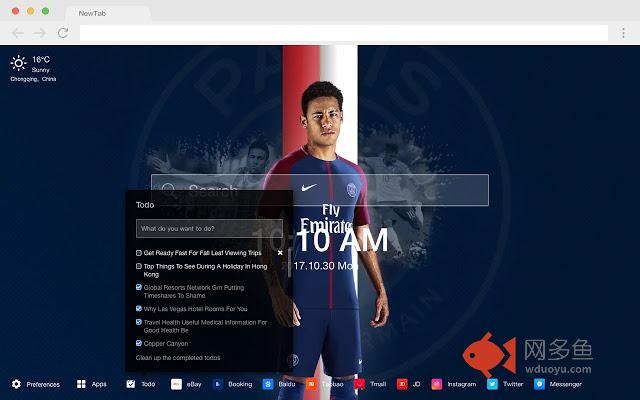Click 'Clean up the completed todos'

(178, 358)
